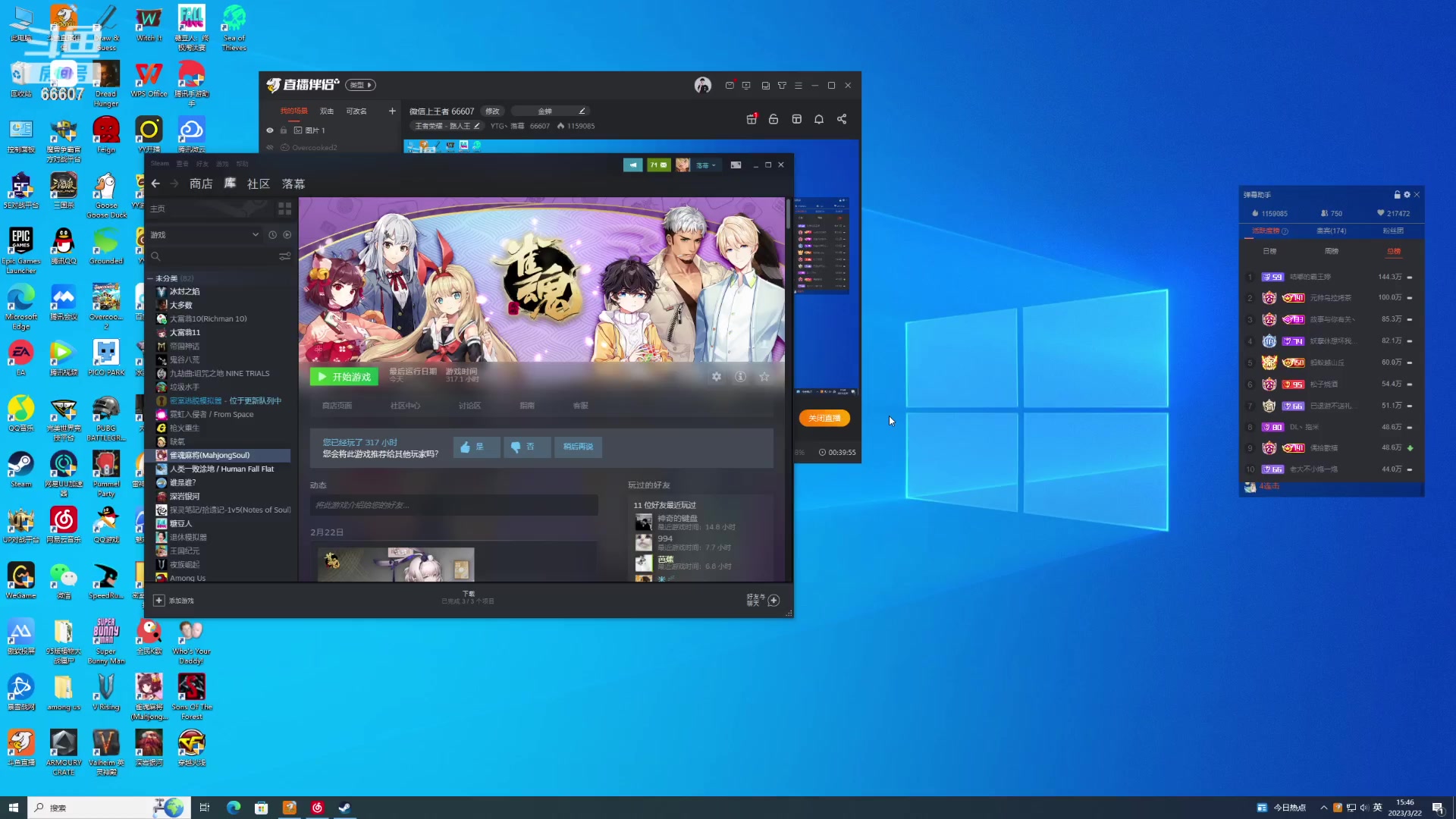This screenshot has height=819, width=1456.
Task: Click the February 22 activity thumbnail
Action: [396, 564]
